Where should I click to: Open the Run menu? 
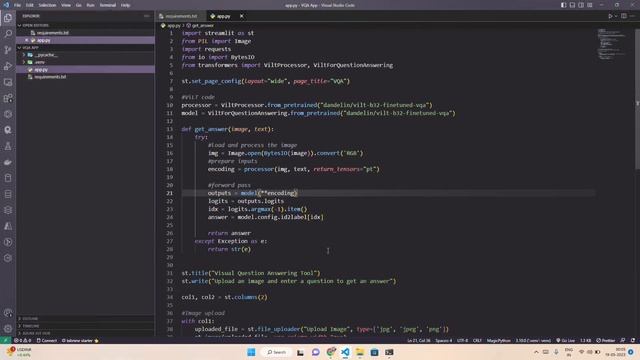pos(90,5)
